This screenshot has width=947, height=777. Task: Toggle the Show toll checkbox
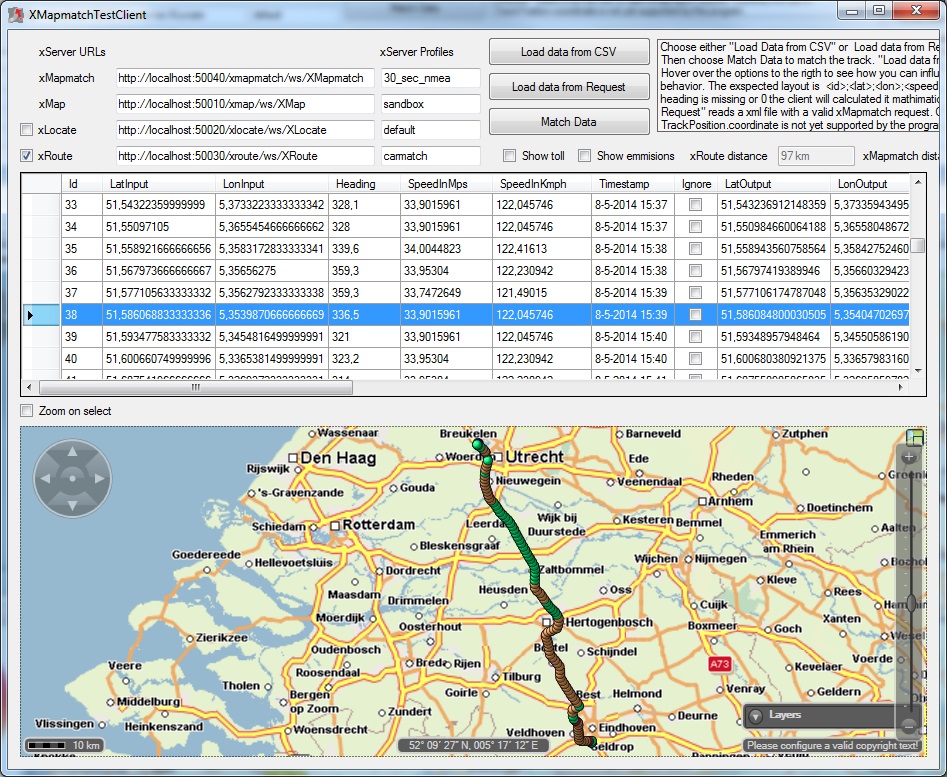click(x=510, y=156)
